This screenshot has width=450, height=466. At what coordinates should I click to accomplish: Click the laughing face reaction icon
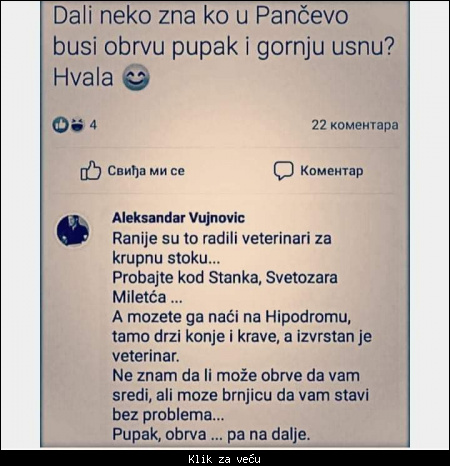[x=77, y=125]
